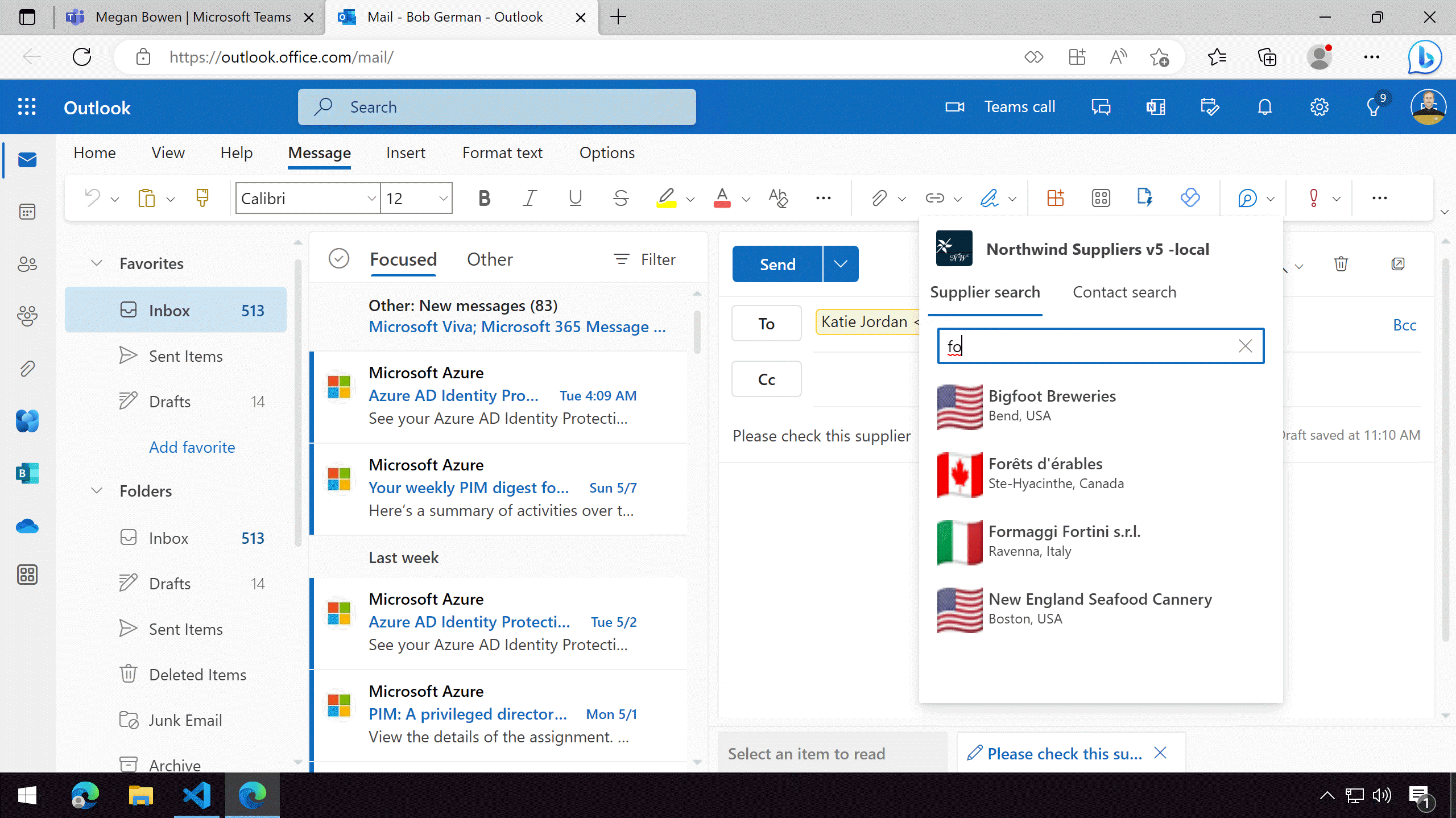Select Formaggi Fortini s.r.l. supplier result
This screenshot has height=818, width=1456.
[1100, 542]
